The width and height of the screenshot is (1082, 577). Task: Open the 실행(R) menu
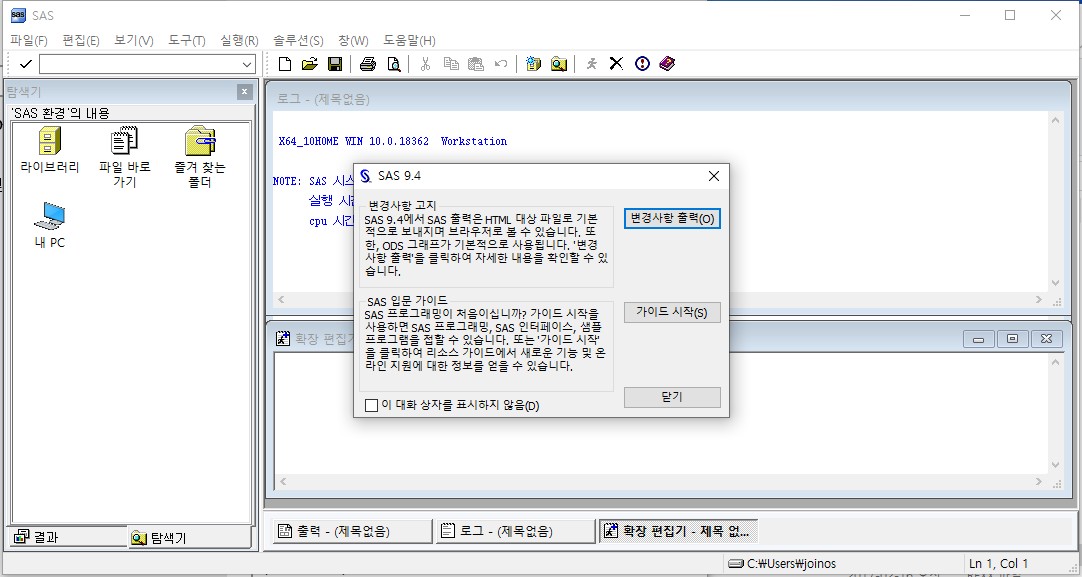pyautogui.click(x=239, y=41)
